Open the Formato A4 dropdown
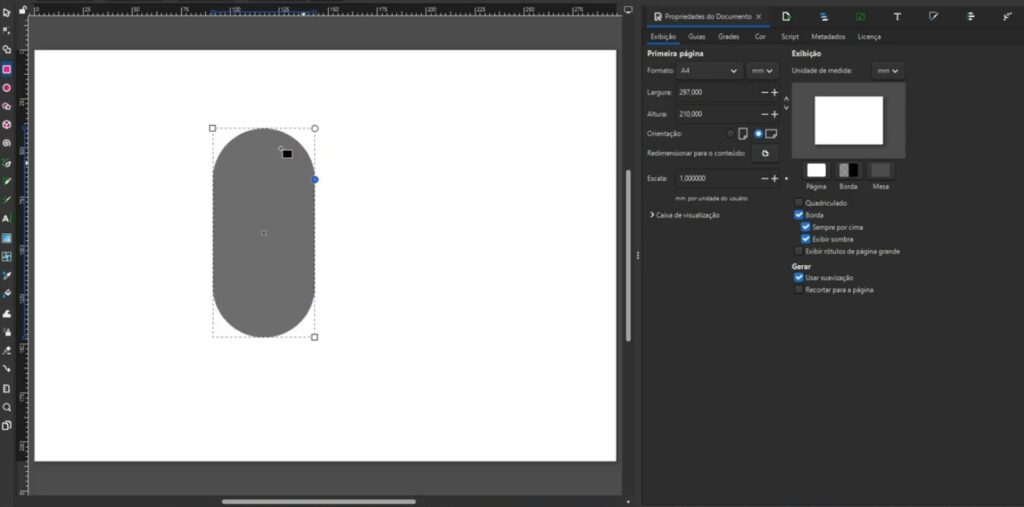 (709, 71)
